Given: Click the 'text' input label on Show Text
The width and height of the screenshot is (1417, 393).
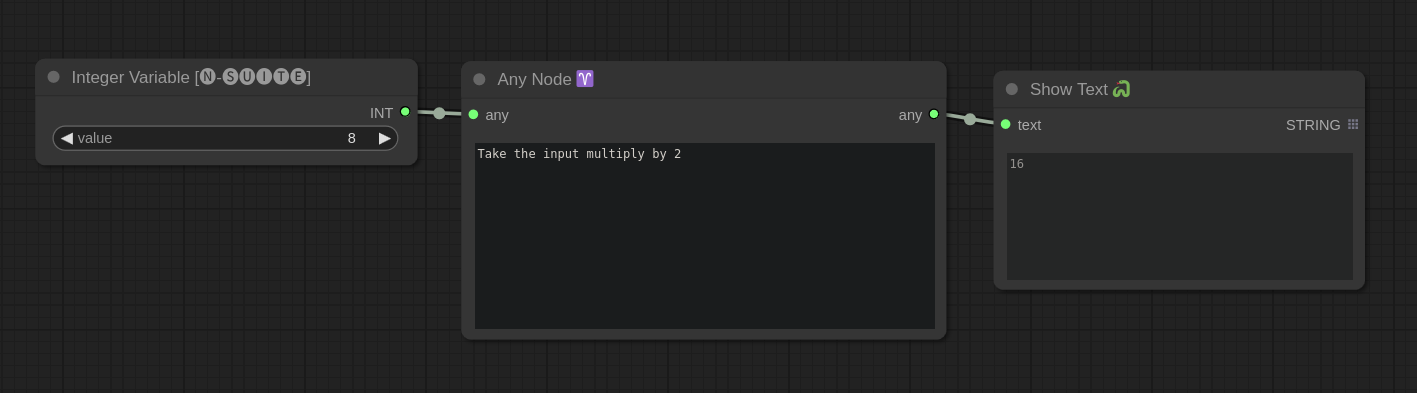Looking at the screenshot, I should 1029,125.
